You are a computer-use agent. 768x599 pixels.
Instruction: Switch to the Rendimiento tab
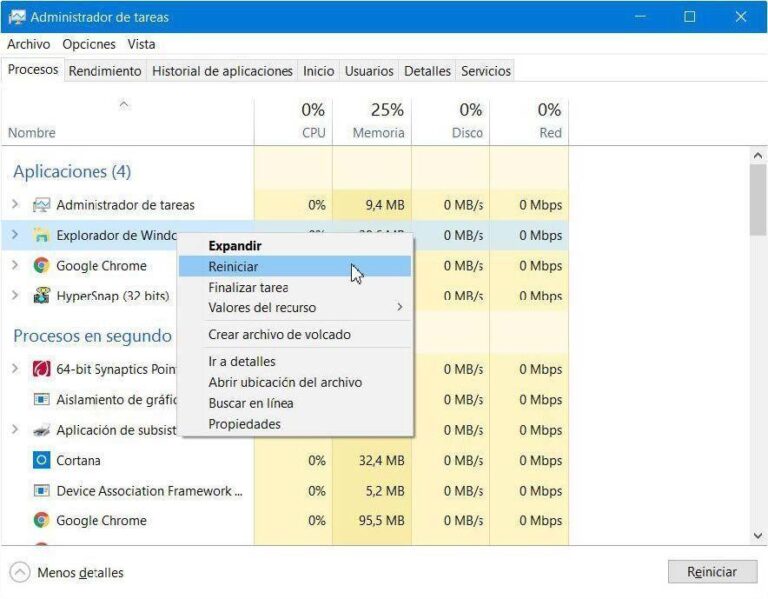105,71
